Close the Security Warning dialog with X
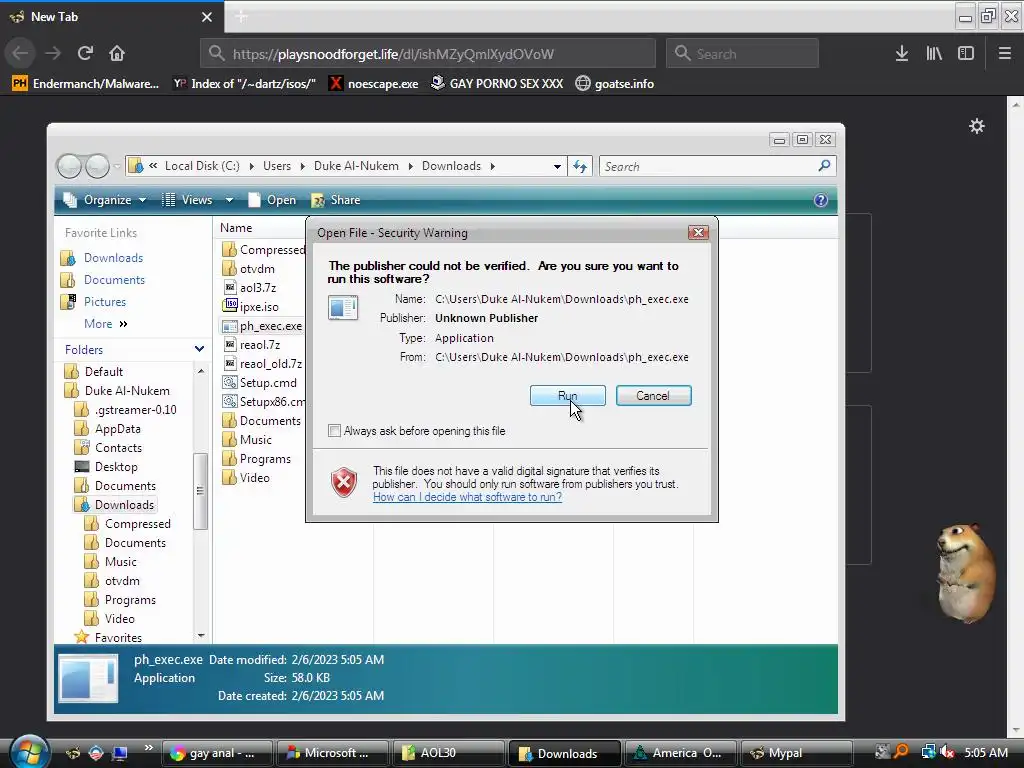Screen dimensions: 1024x768 point(698,232)
